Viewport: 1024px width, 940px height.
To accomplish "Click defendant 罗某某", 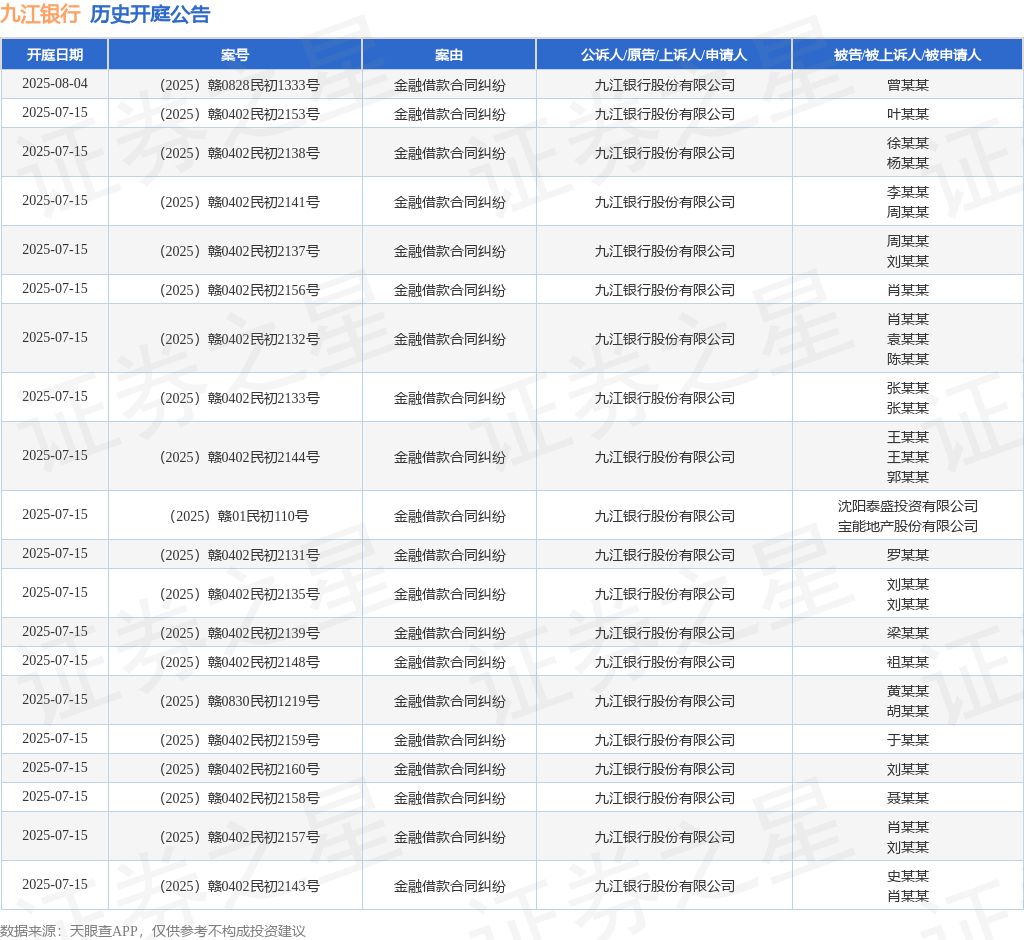I will [908, 555].
